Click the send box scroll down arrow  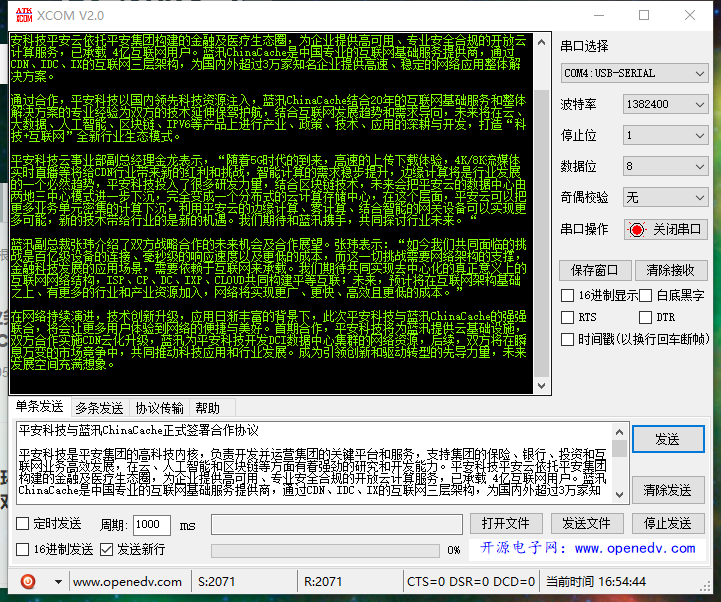pyautogui.click(x=619, y=495)
